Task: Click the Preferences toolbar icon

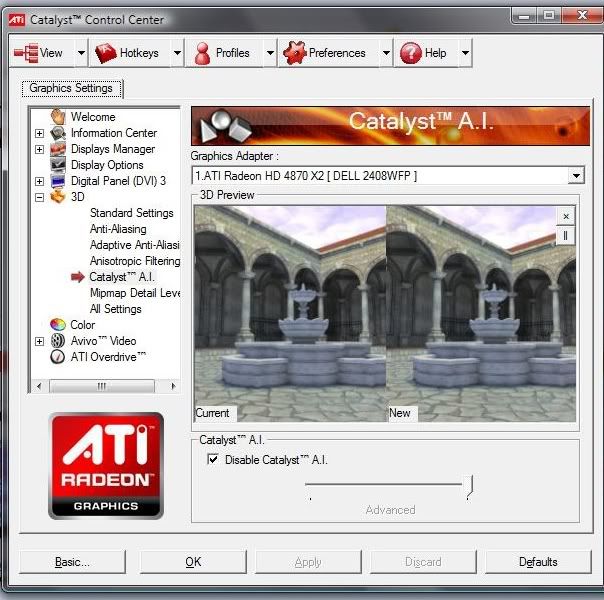Action: click(x=294, y=53)
